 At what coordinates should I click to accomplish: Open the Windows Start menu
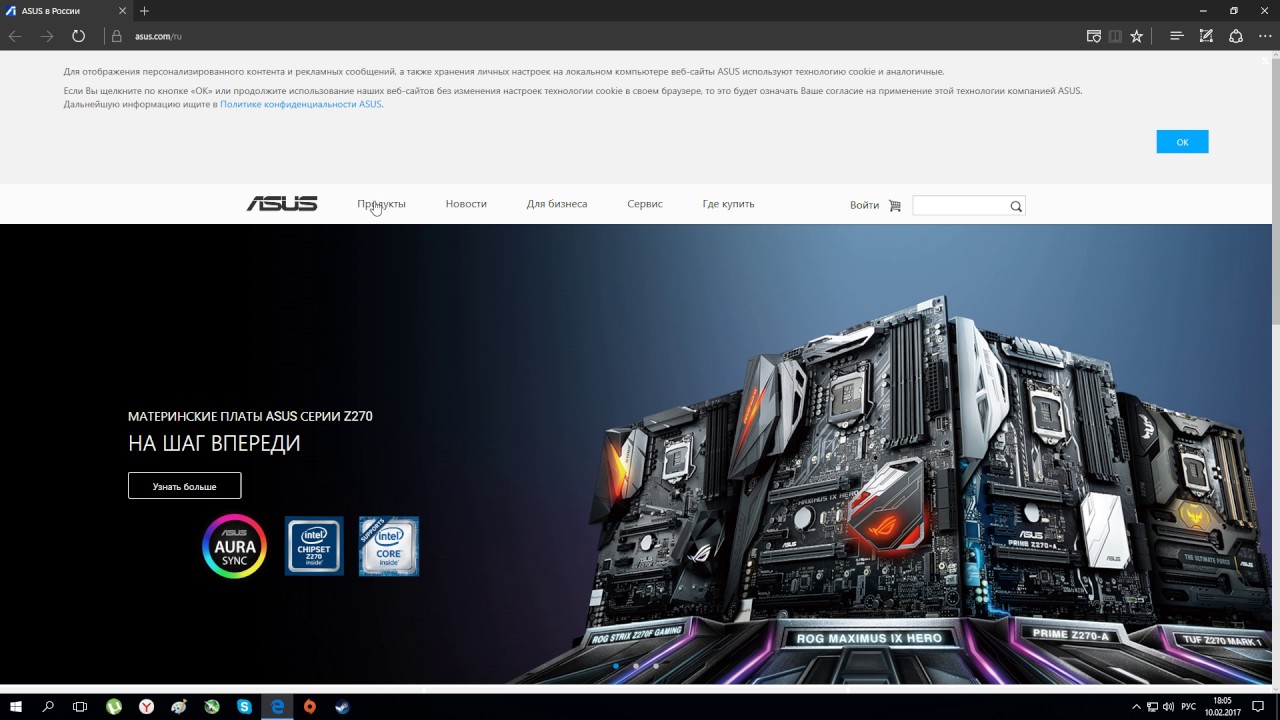(16, 706)
